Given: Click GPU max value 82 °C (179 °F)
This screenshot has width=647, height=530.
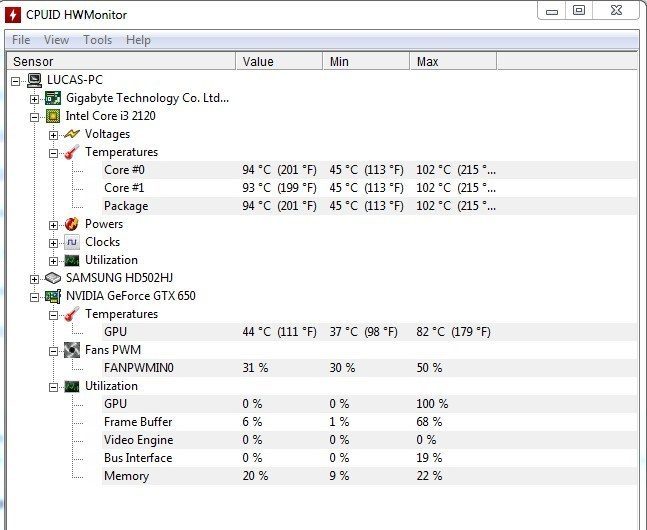Looking at the screenshot, I should pyautogui.click(x=453, y=332).
